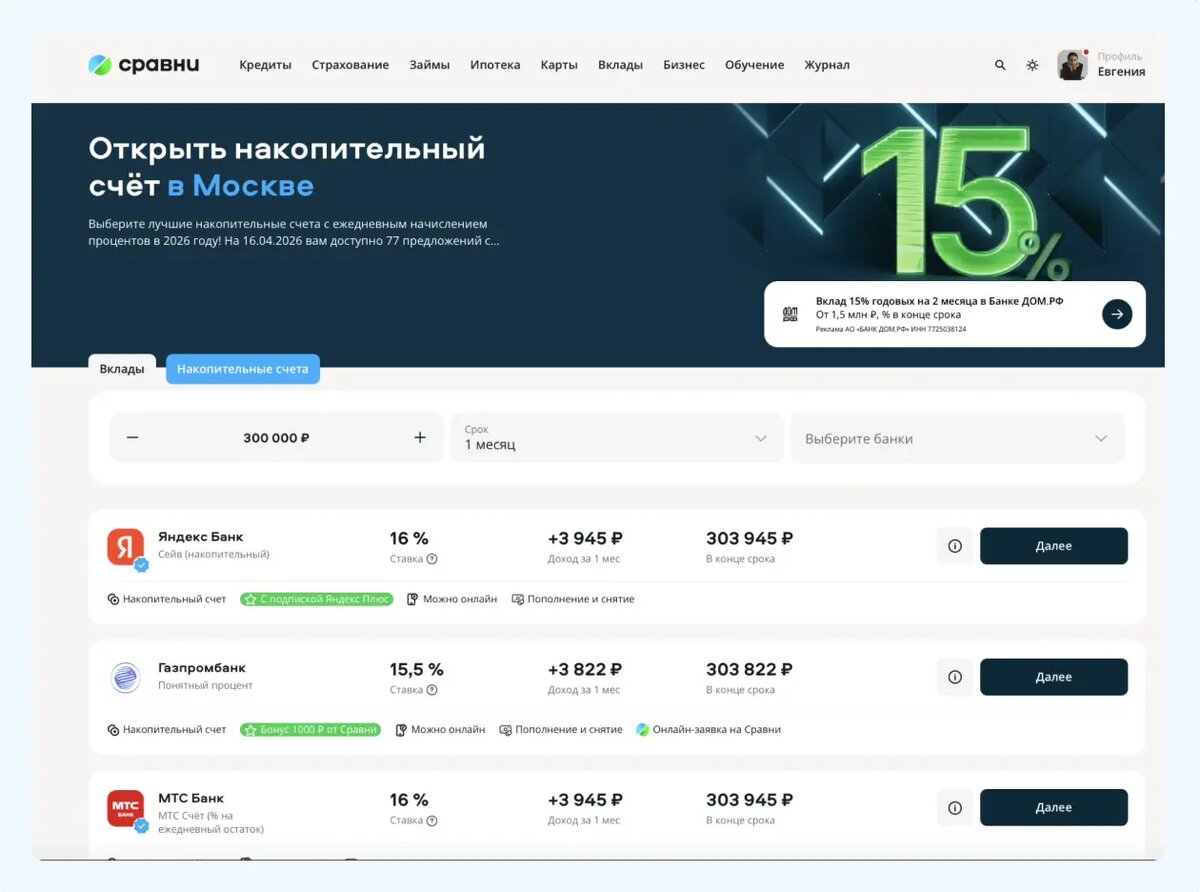The width and height of the screenshot is (1200, 892).
Task: Open the Бизнес menu
Action: tap(684, 65)
